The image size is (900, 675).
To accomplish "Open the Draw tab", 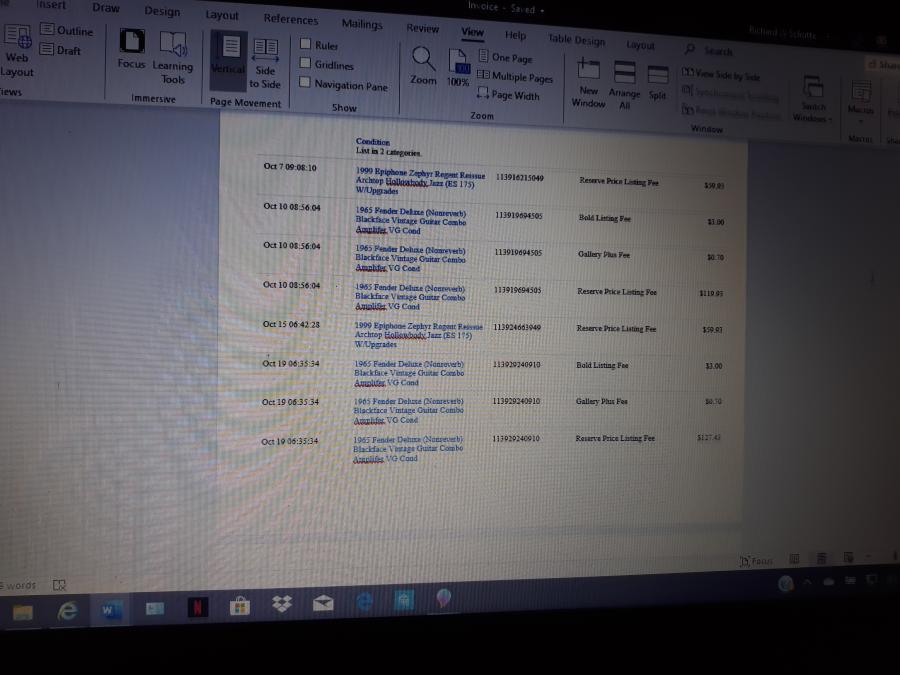I will click(x=106, y=8).
